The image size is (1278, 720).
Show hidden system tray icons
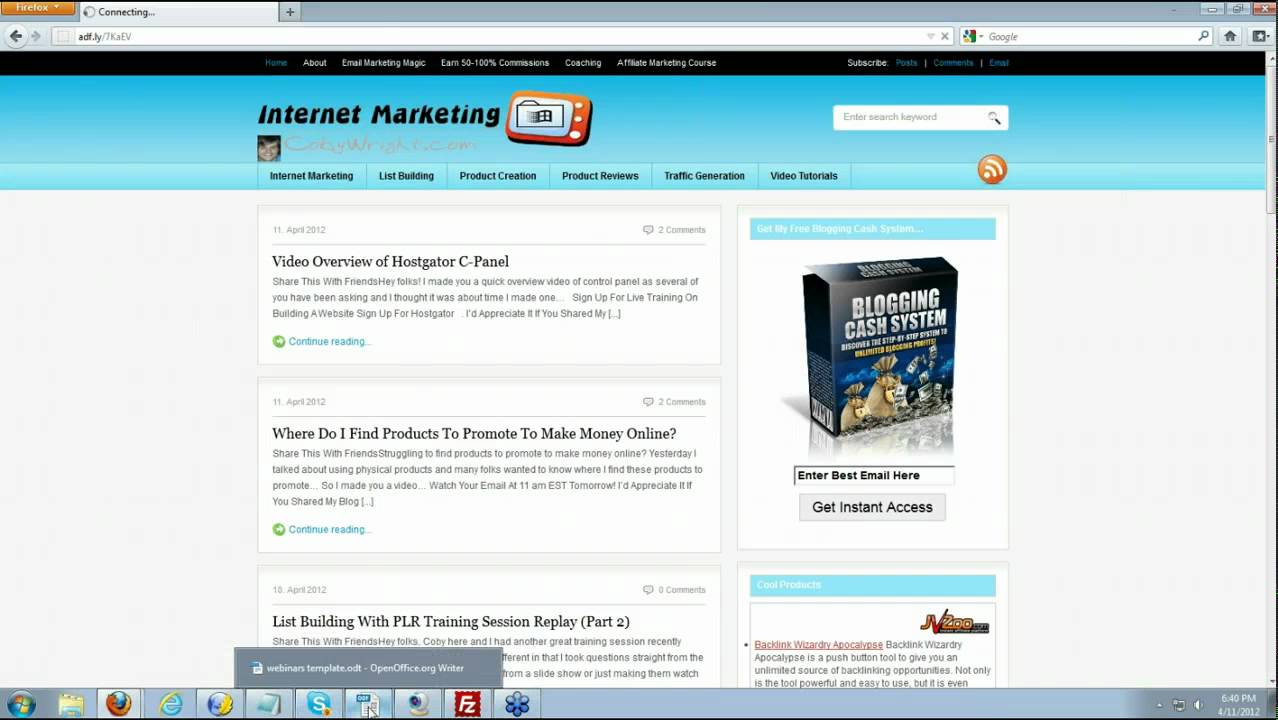coord(1160,705)
